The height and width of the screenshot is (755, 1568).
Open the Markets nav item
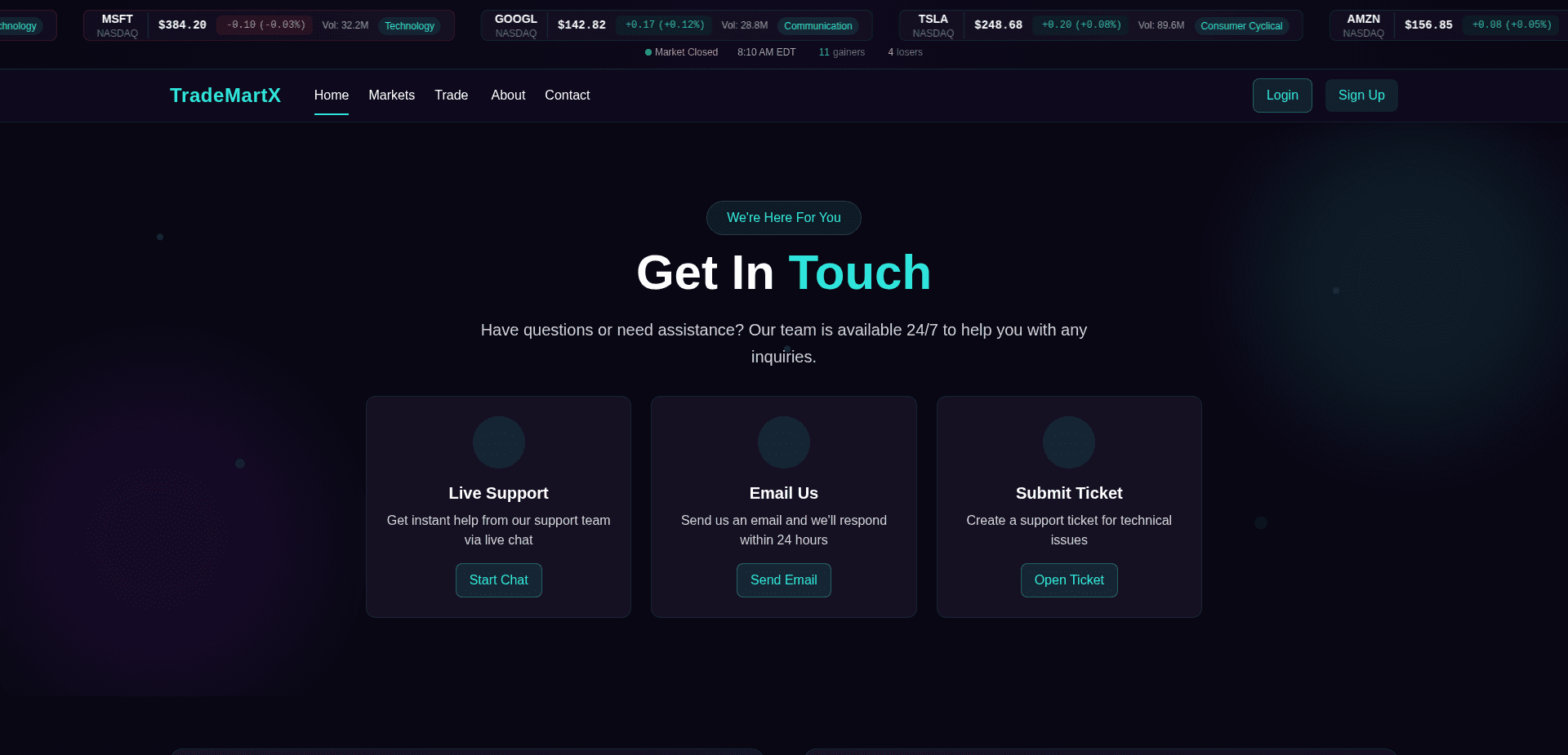392,95
